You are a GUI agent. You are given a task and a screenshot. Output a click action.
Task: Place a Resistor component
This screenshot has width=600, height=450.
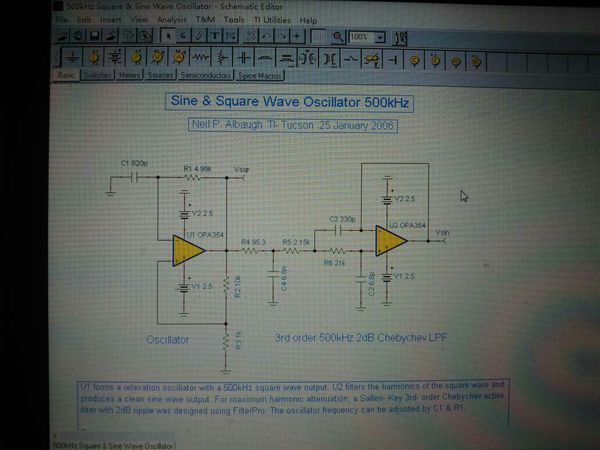click(200, 58)
